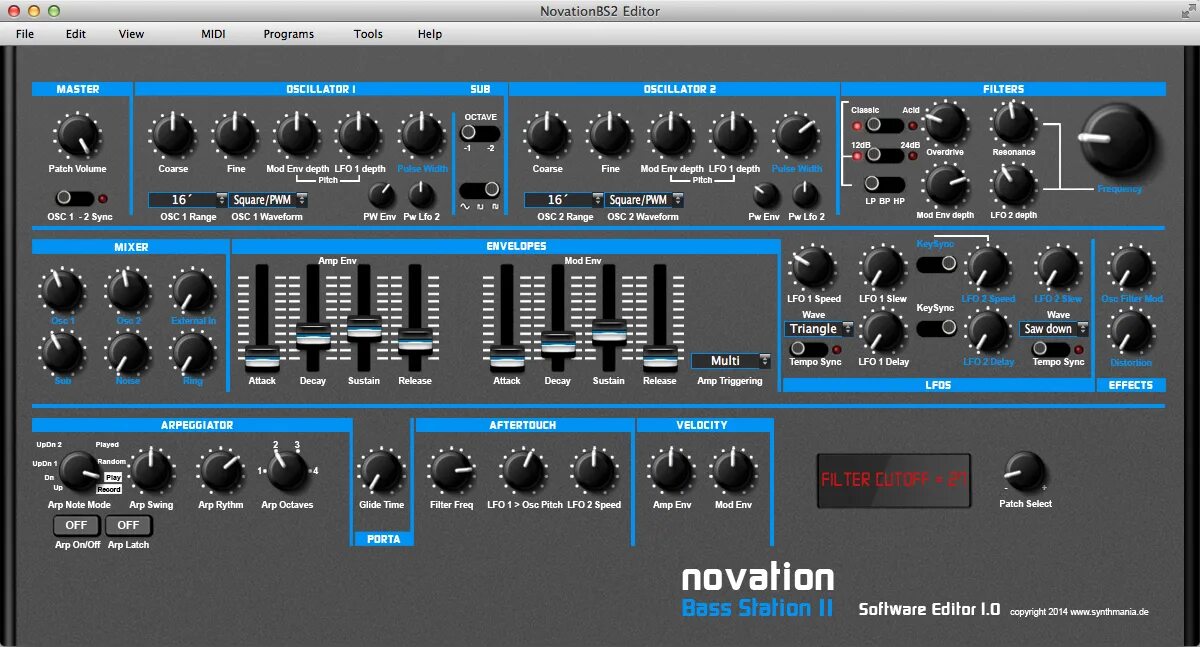The image size is (1200, 647).
Task: Toggle the Classic/Acid filter type switch
Action: point(884,125)
